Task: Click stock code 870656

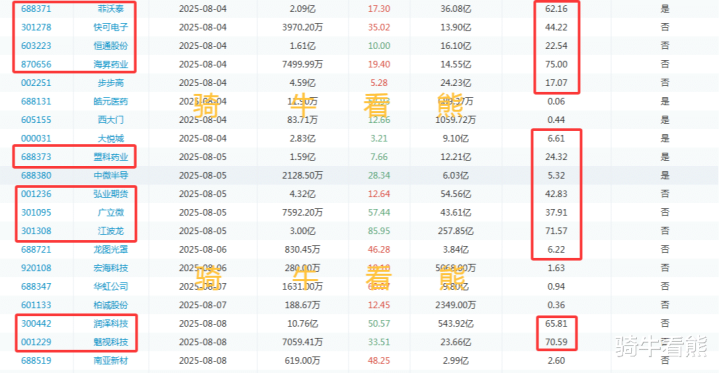Action: 36,64
